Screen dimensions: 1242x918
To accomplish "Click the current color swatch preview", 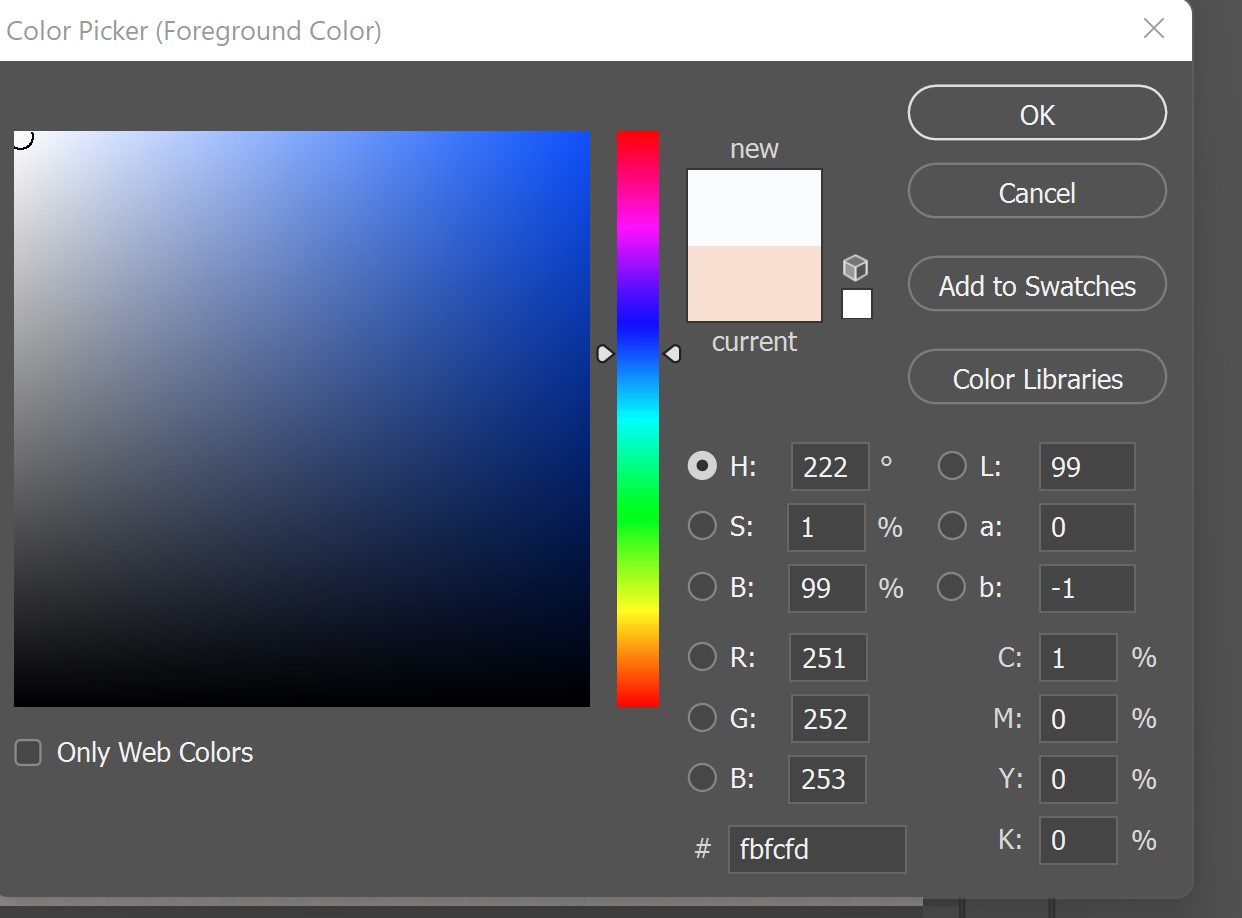I will point(754,284).
